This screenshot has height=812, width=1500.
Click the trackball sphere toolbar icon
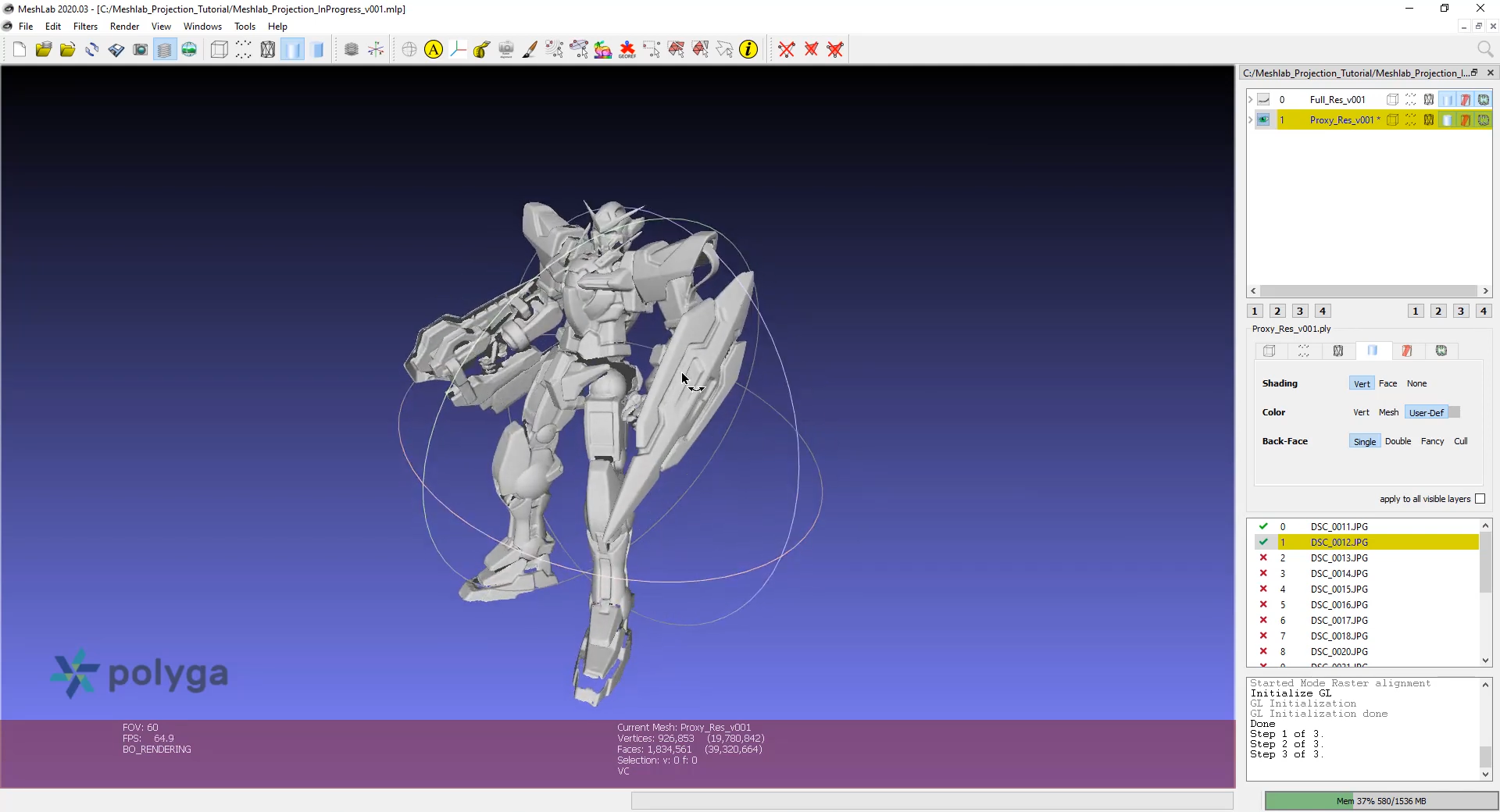pyautogui.click(x=409, y=50)
